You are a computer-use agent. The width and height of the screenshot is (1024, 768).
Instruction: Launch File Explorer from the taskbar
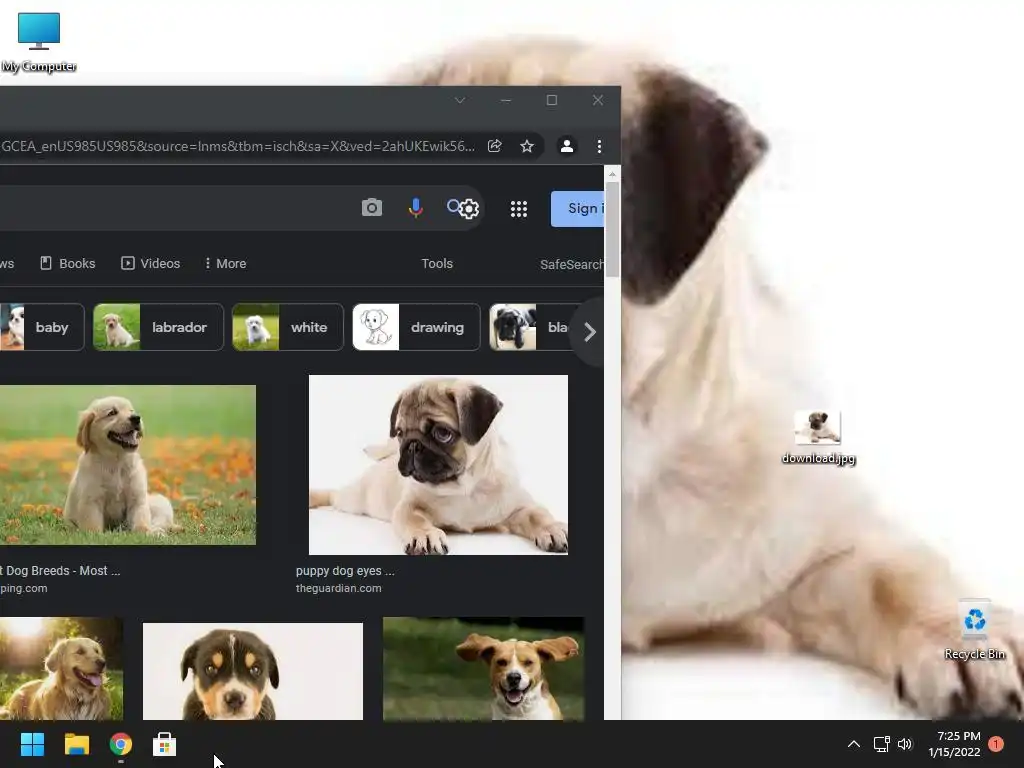point(76,744)
